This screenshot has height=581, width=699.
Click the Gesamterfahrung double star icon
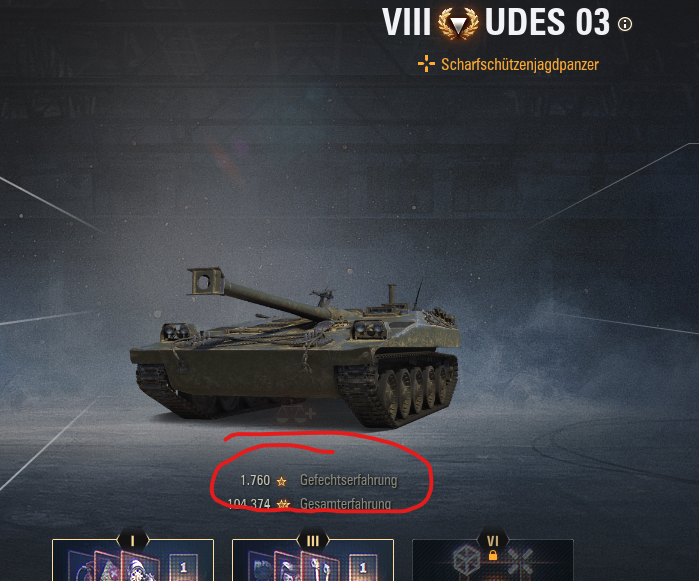283,504
